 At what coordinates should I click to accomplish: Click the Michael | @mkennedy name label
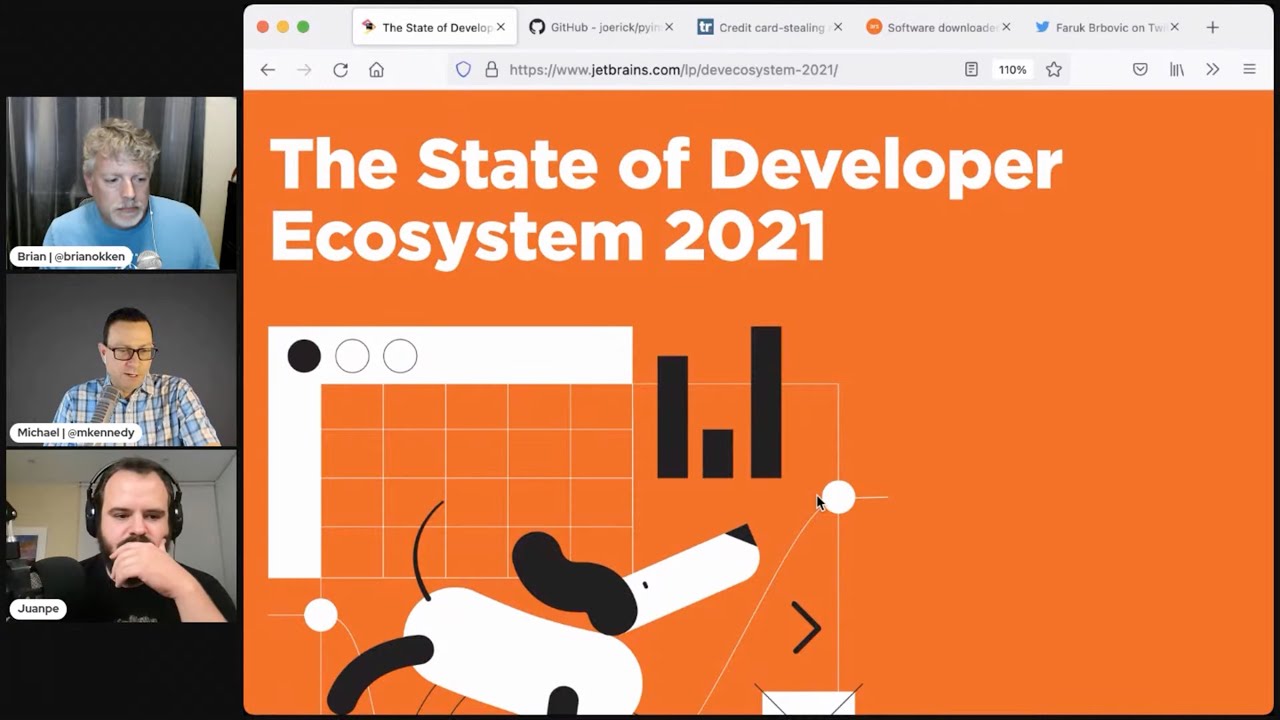pyautogui.click(x=76, y=433)
